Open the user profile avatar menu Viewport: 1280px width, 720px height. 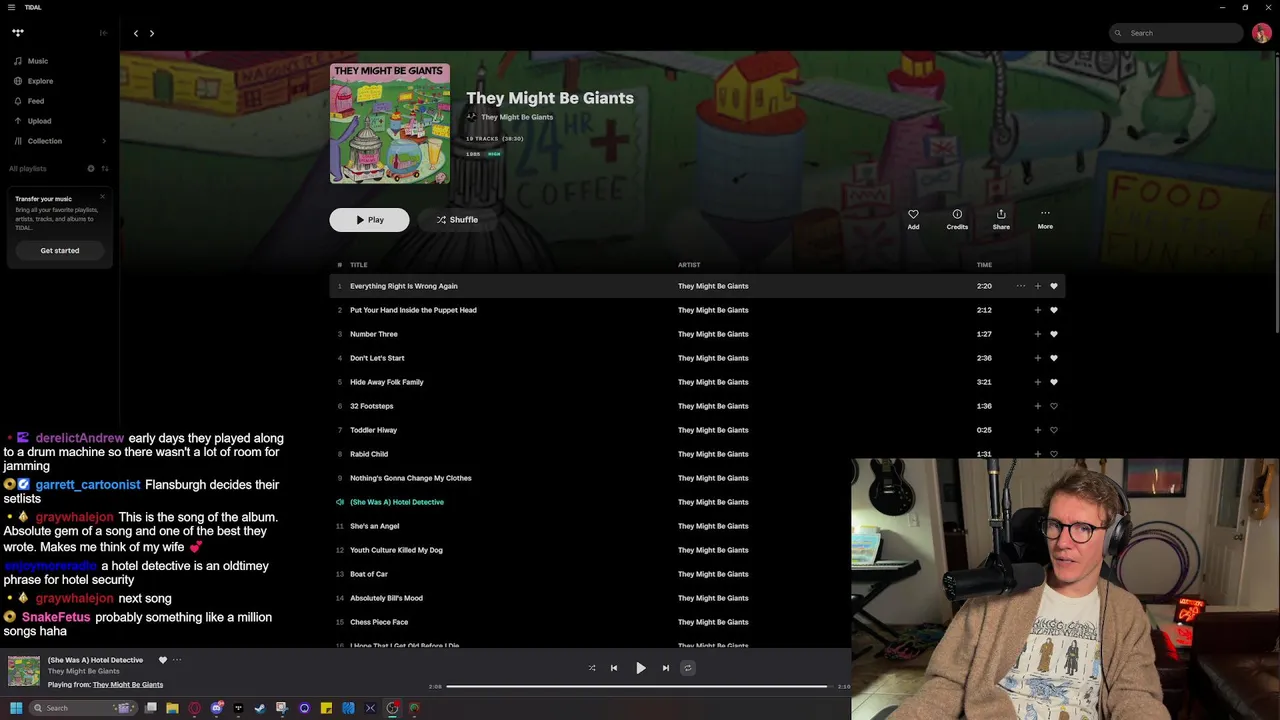(1262, 33)
